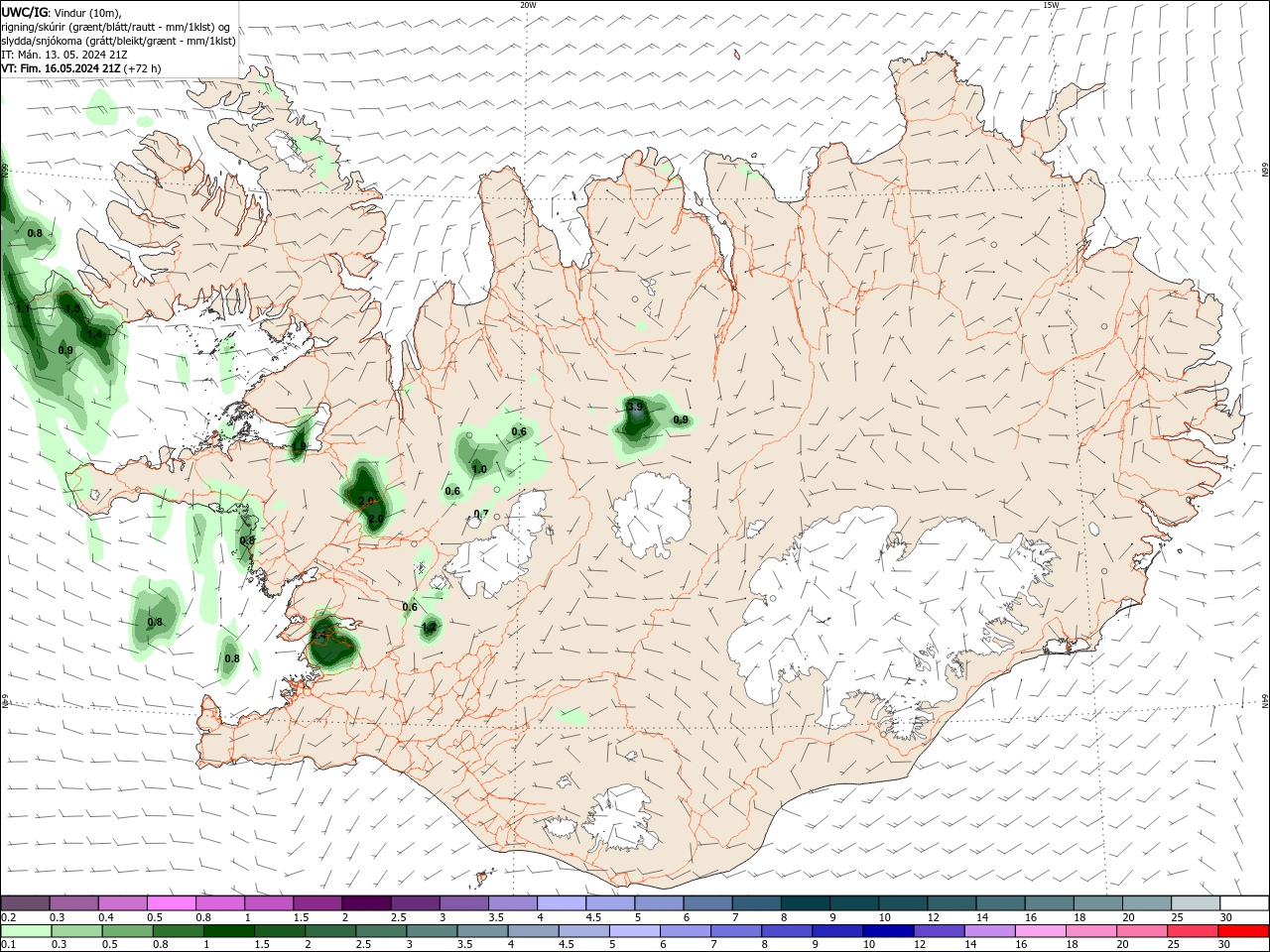Click the 'slydda/snjókoma' legend description line
This screenshot has width=1270, height=952.
point(118,41)
